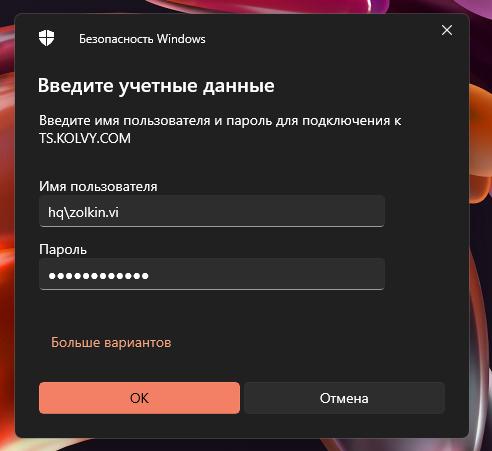Screen dimensions: 492x451
Task: Place cursor on hq\zolkin.vi username text
Action: [x=83, y=212]
